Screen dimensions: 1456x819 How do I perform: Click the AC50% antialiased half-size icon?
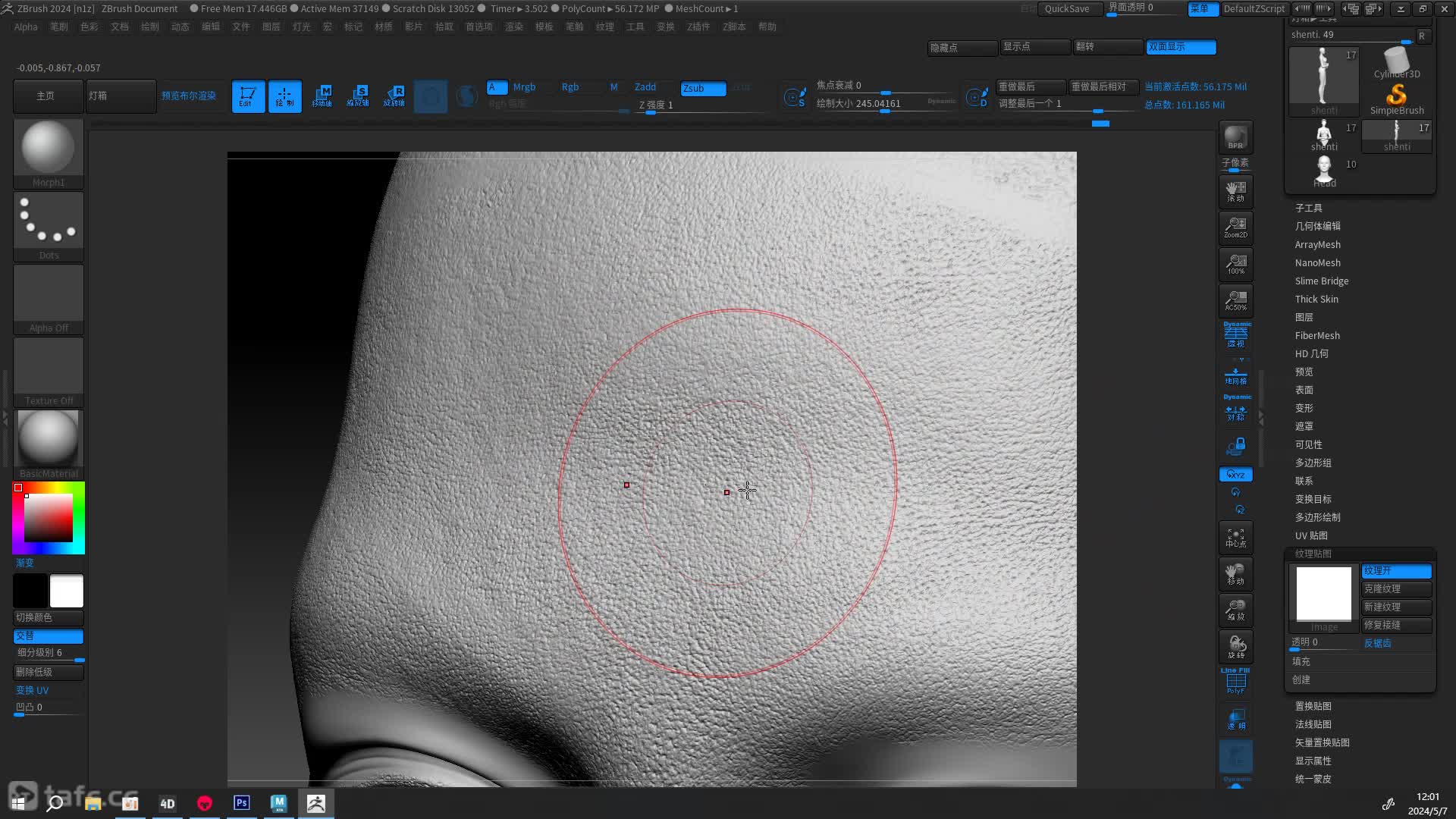click(x=1235, y=300)
